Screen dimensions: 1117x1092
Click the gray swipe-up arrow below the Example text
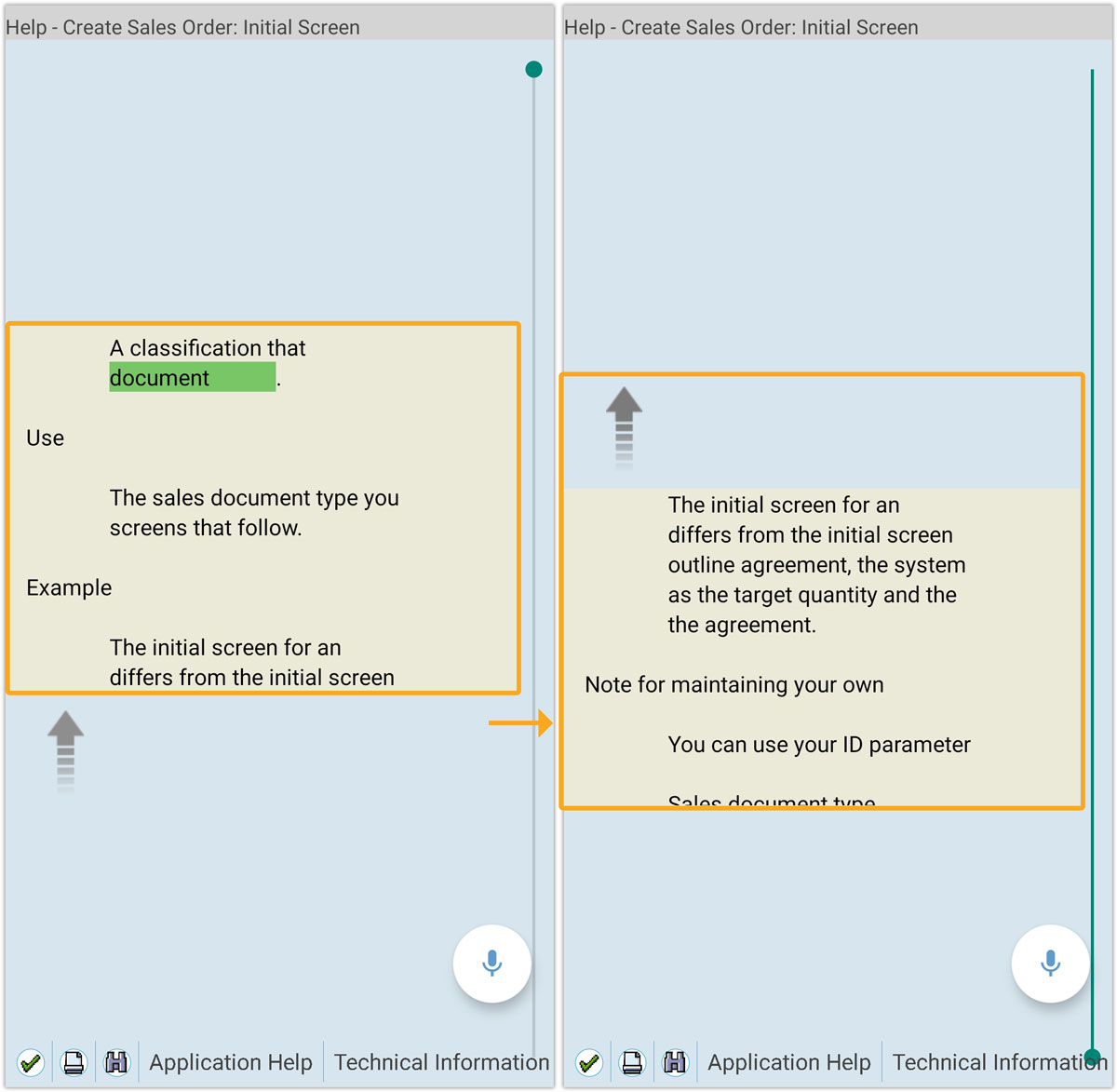tap(65, 749)
